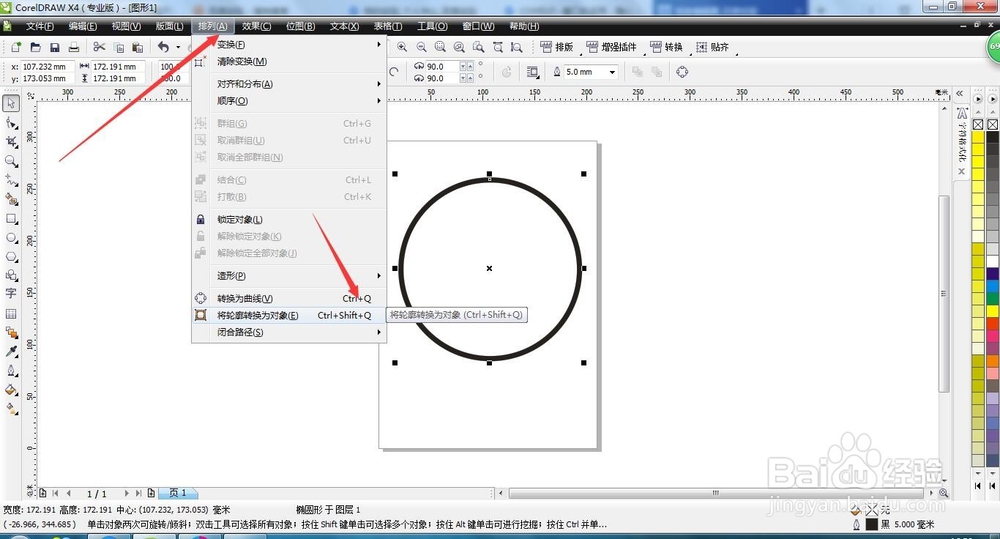Screen dimensions: 1000x539
Task: Select the Fill bucket tool
Action: 11,390
